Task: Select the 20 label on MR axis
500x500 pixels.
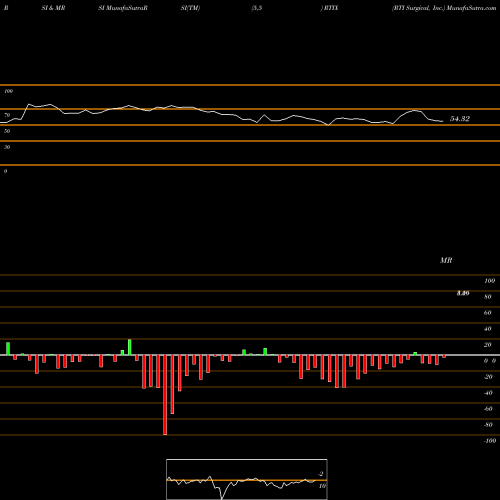Action: tap(488, 345)
